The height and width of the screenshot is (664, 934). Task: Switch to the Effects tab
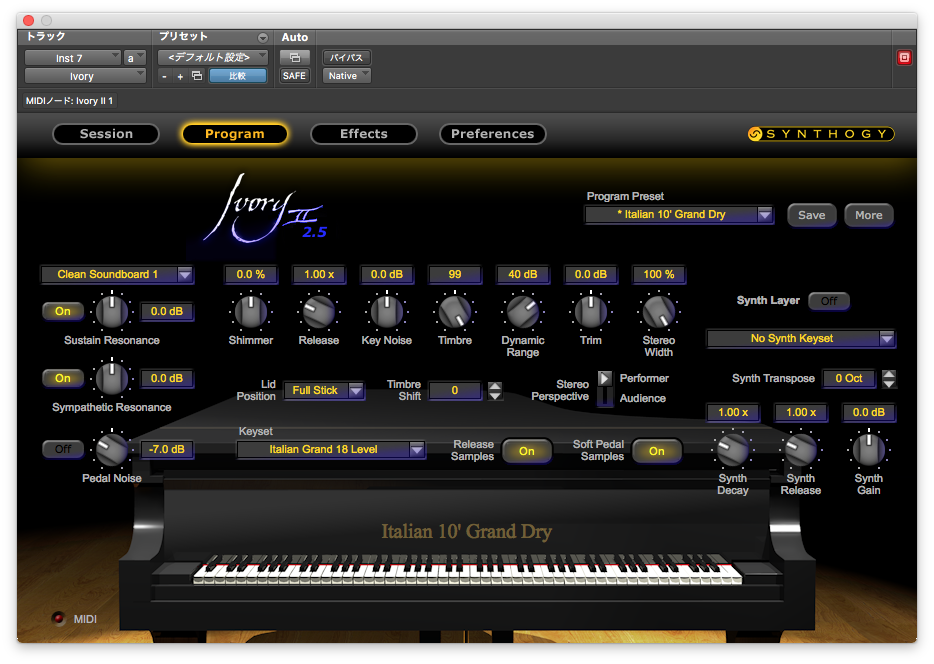(x=363, y=134)
